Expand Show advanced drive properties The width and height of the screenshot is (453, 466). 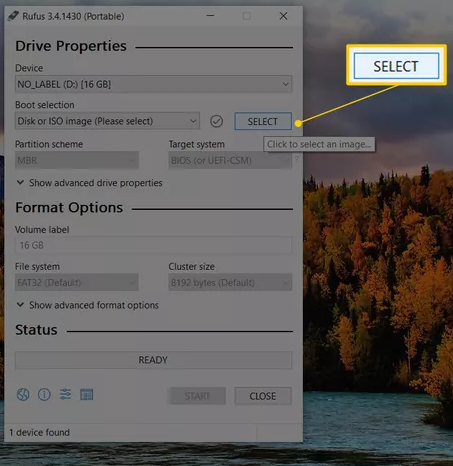89,183
